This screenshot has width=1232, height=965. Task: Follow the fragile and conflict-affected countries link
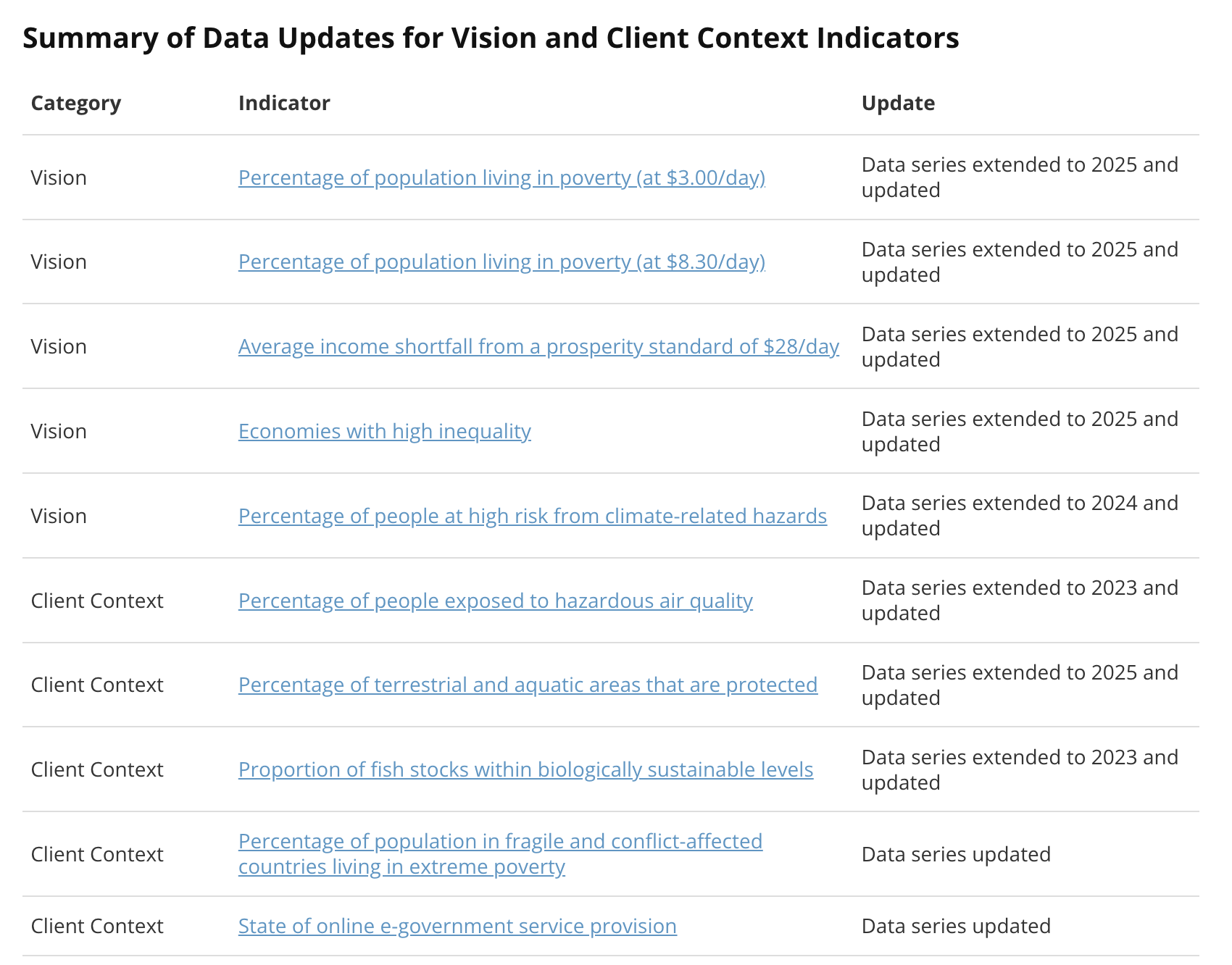point(500,842)
